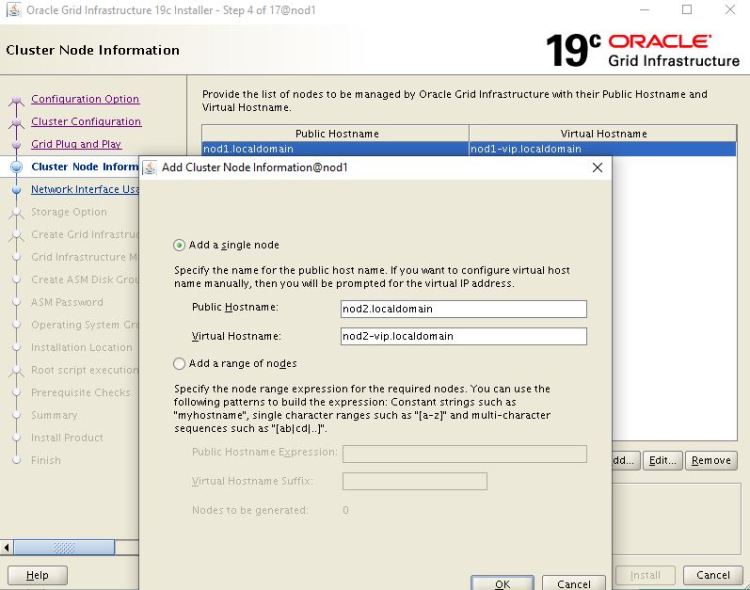Select the nod1.localdomain row in table
The image size is (750, 590).
click(335, 149)
